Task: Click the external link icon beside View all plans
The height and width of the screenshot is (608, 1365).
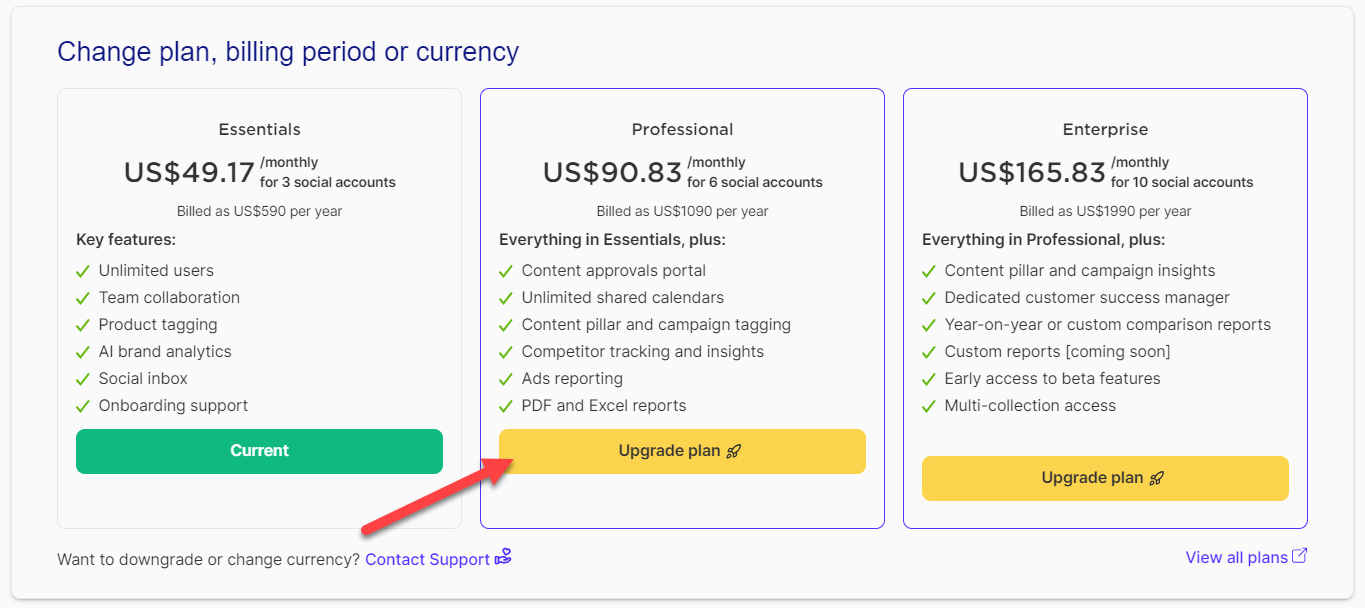Action: [x=1300, y=556]
